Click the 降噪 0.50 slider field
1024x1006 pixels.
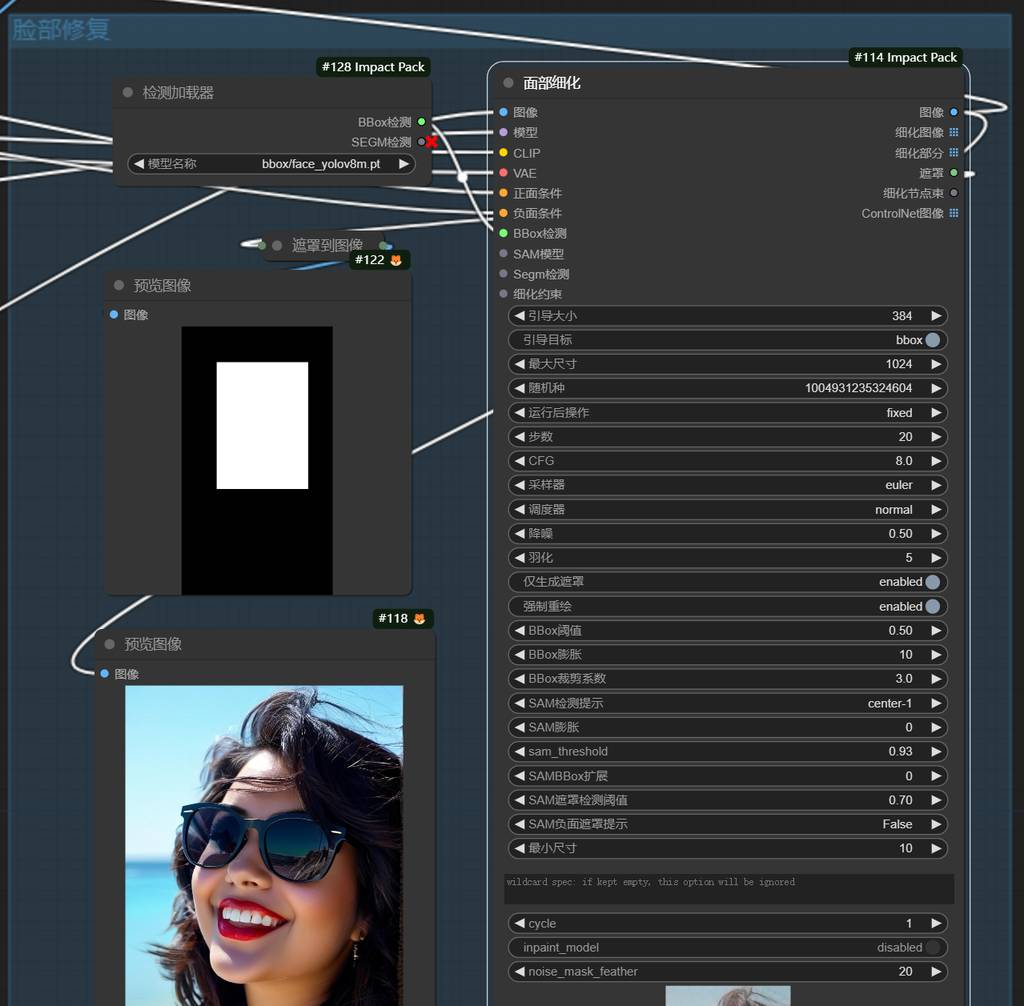point(727,533)
